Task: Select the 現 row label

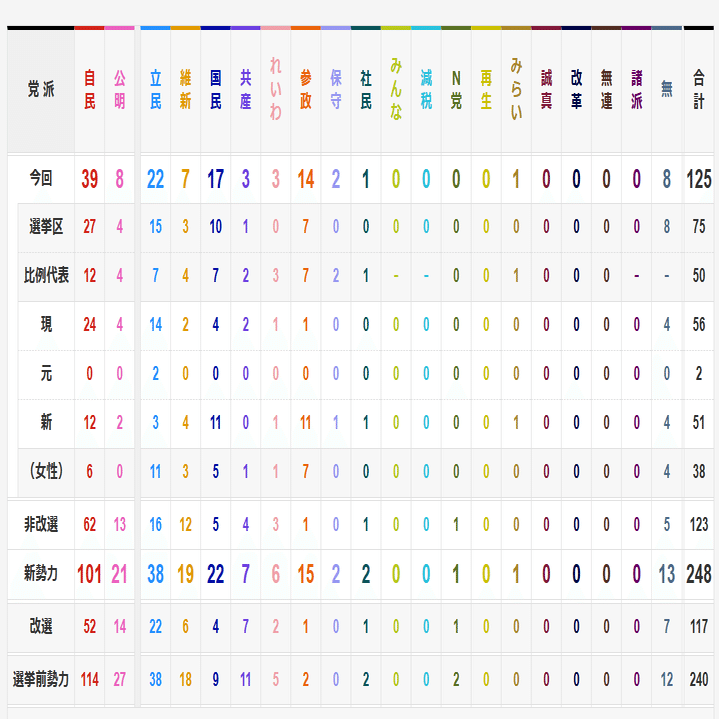Action: click(46, 324)
